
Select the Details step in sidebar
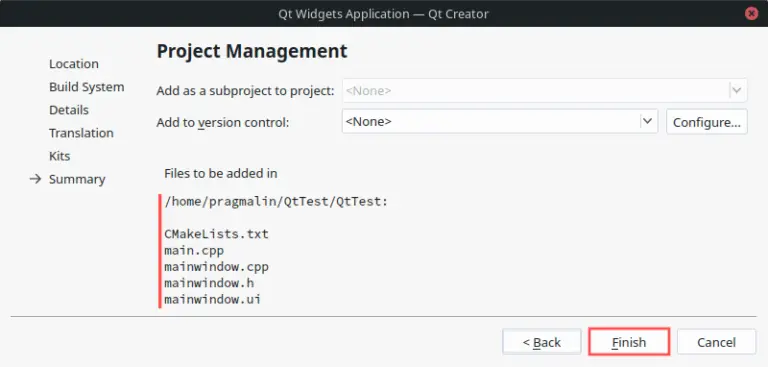[69, 110]
